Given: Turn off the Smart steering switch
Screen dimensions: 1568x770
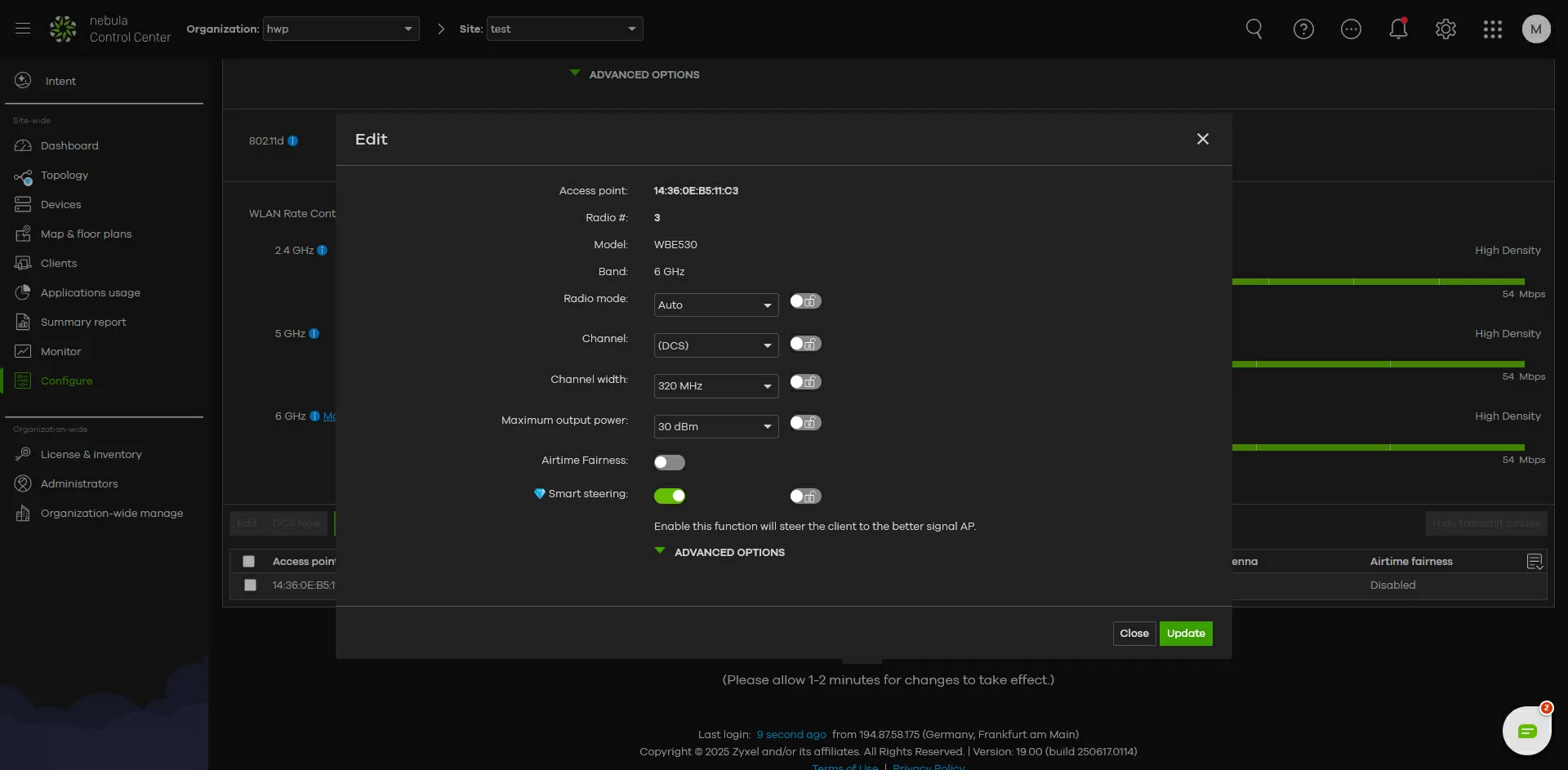Looking at the screenshot, I should (669, 496).
